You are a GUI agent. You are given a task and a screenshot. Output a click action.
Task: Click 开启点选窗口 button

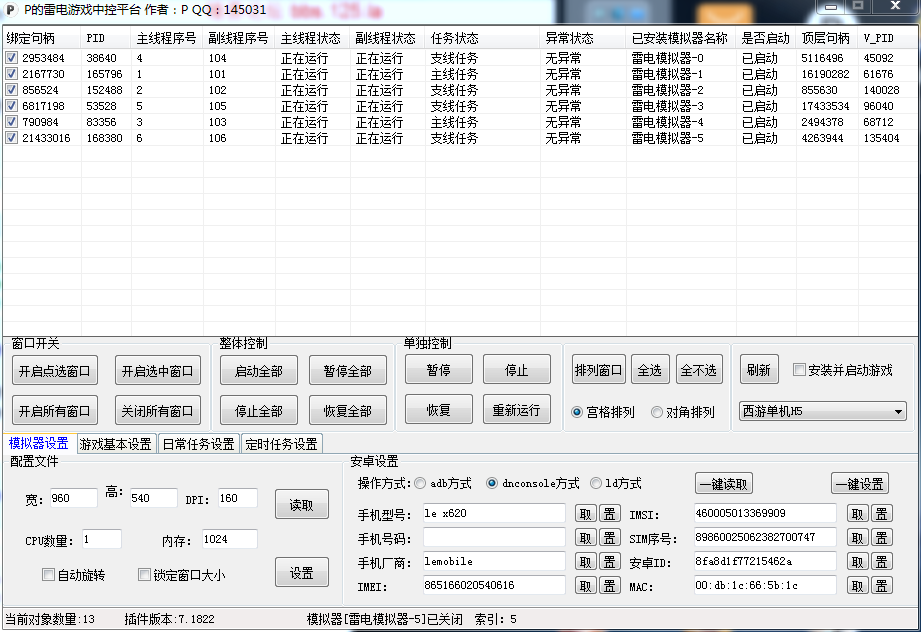click(x=55, y=371)
